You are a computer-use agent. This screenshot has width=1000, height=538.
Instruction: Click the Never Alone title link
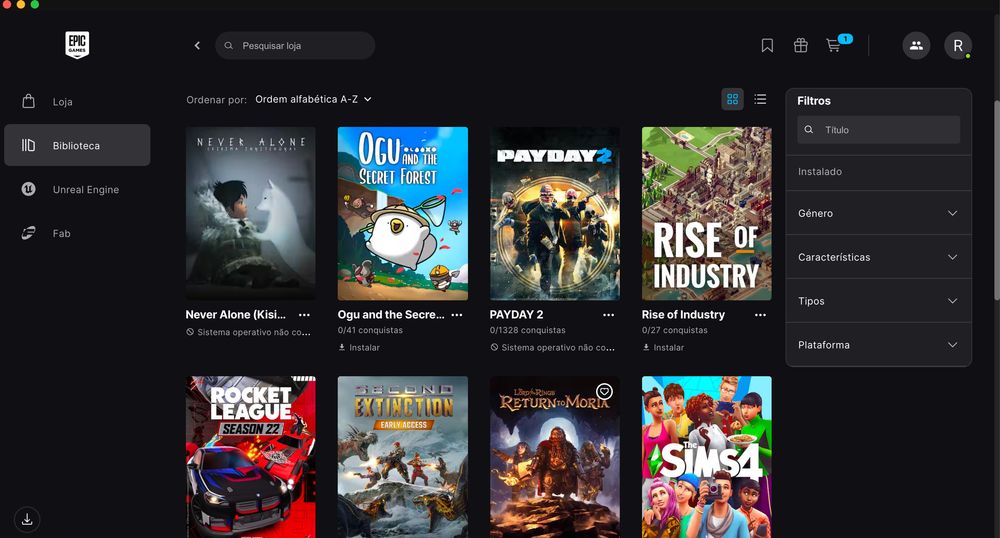click(235, 314)
